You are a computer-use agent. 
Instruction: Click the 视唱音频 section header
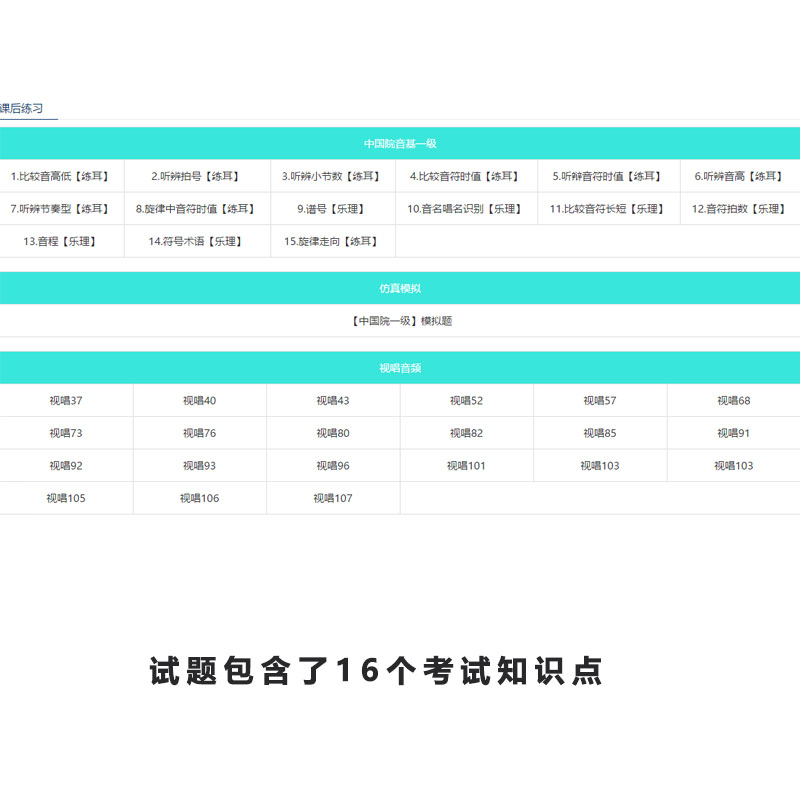click(x=400, y=368)
